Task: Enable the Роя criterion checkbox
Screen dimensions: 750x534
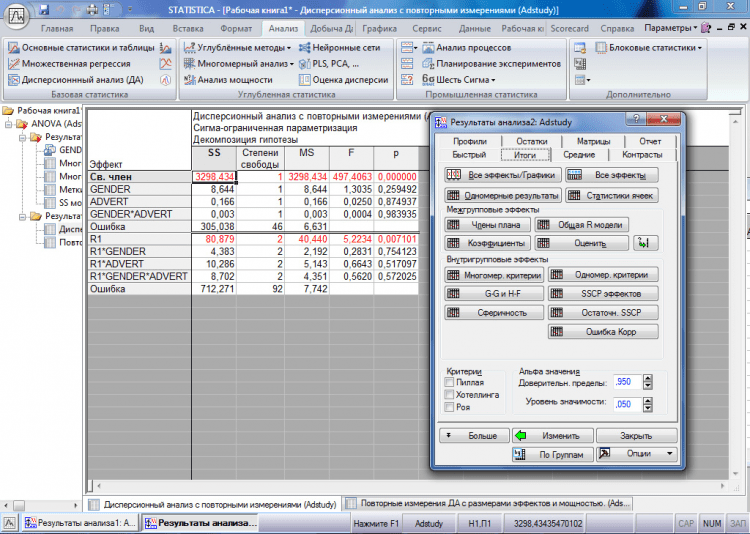Action: (x=449, y=407)
